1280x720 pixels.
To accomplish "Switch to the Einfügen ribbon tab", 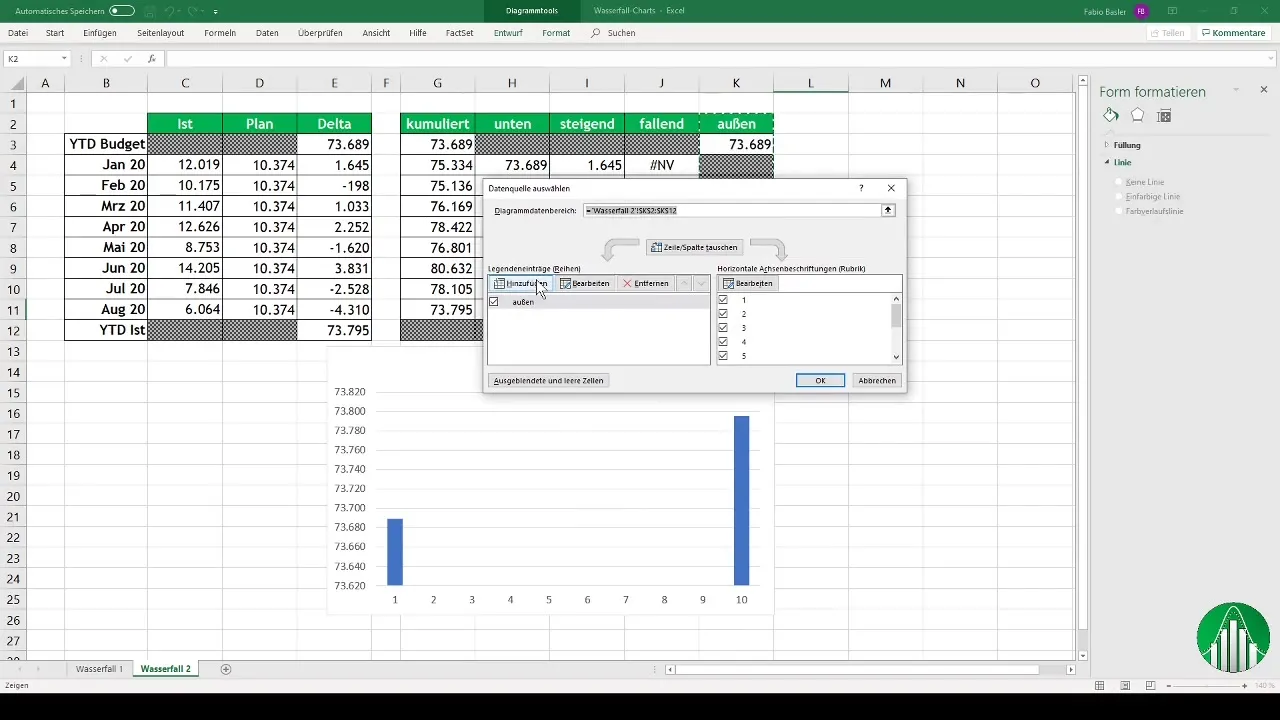I will (x=100, y=33).
